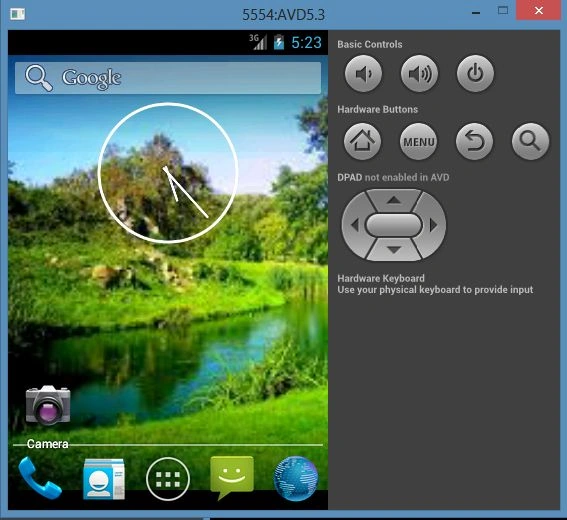Click the Camera label text
This screenshot has width=567, height=520.
click(x=47, y=444)
